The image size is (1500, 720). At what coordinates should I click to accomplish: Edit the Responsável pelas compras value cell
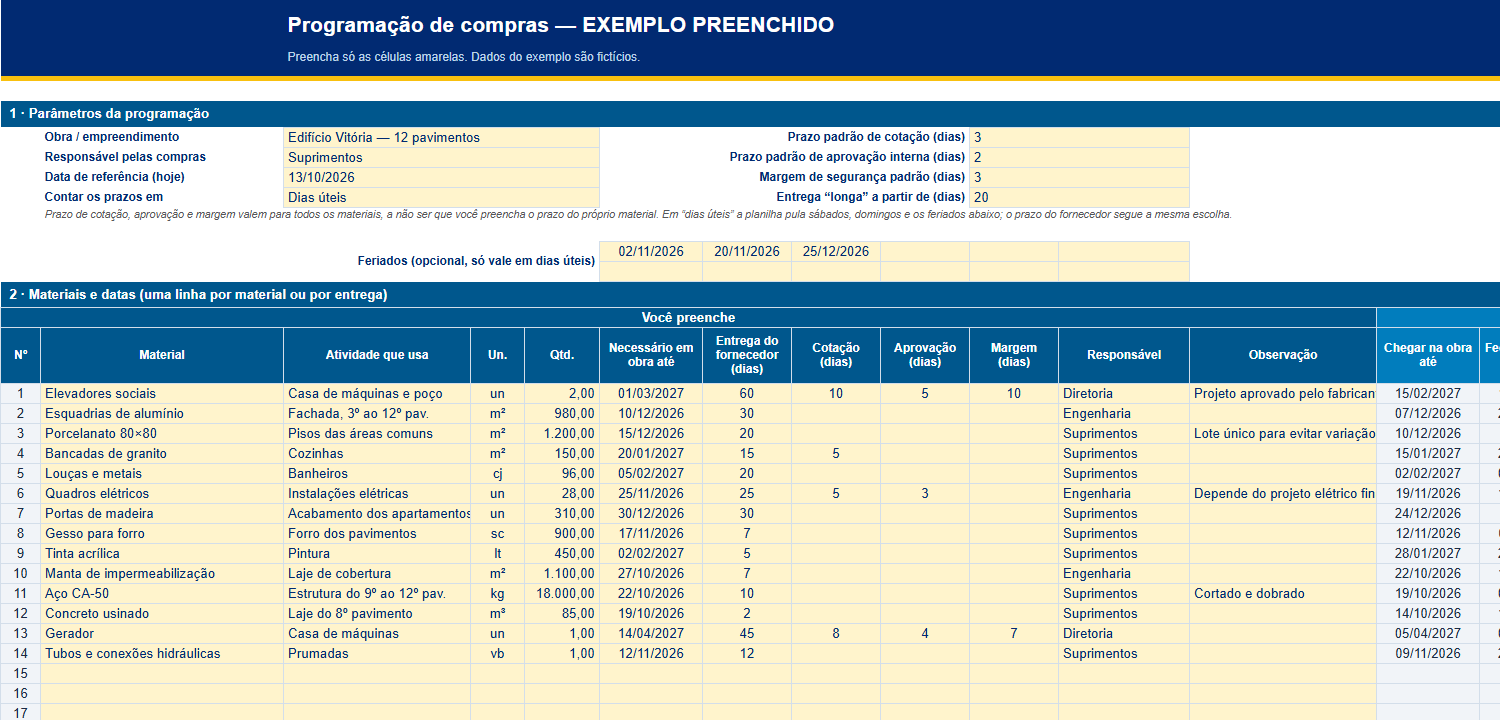[441, 157]
